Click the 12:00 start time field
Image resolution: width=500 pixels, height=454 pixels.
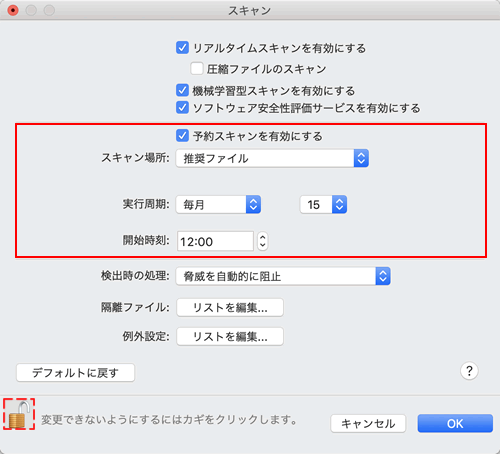tap(215, 241)
